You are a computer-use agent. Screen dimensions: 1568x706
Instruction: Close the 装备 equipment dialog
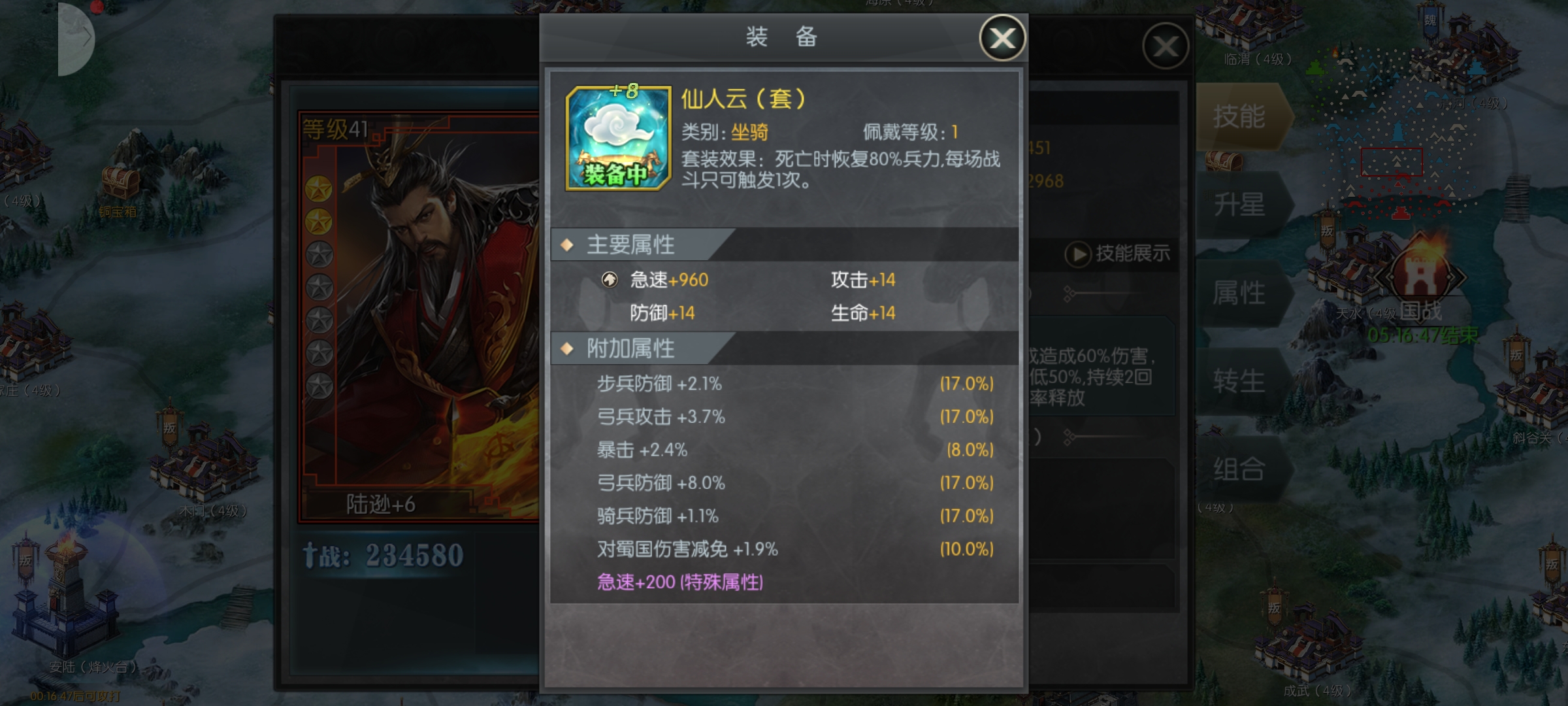(x=1002, y=38)
